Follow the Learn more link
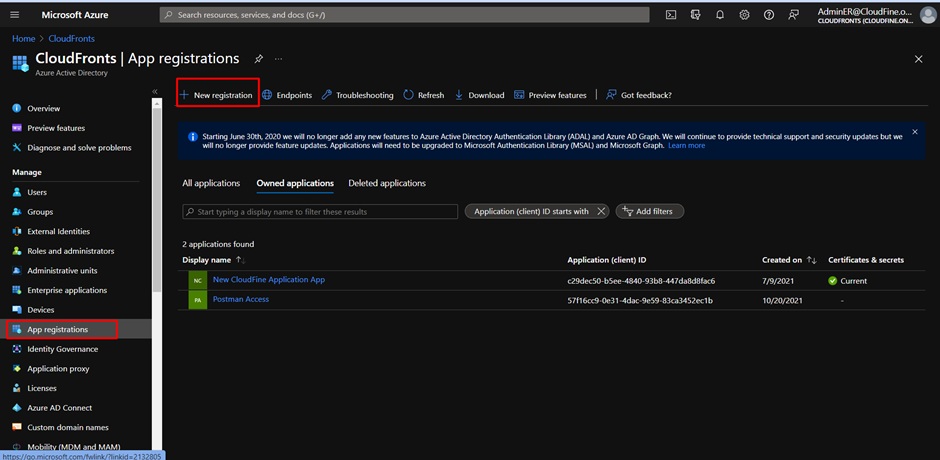Screen dimensions: 940x460 point(686,146)
